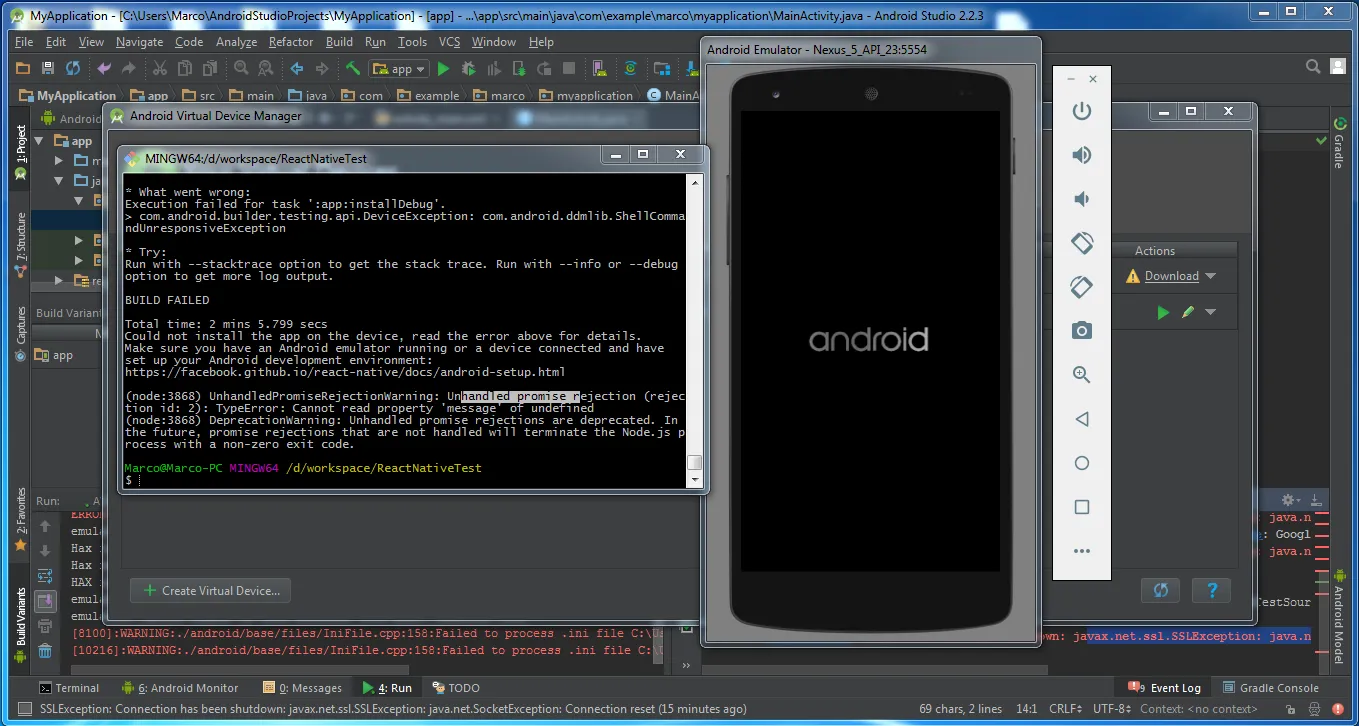
Task: Rotate the emulator right
Action: point(1081,287)
